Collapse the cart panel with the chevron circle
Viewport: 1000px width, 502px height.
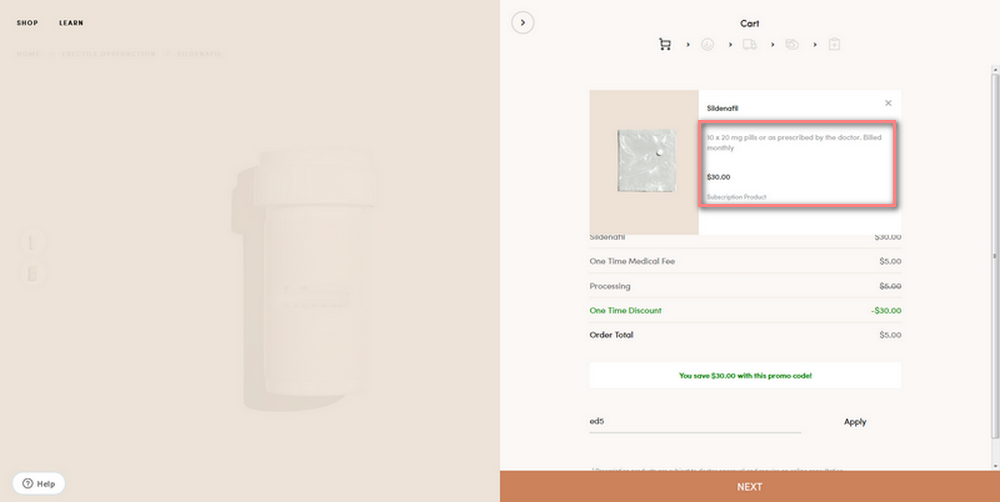point(522,23)
